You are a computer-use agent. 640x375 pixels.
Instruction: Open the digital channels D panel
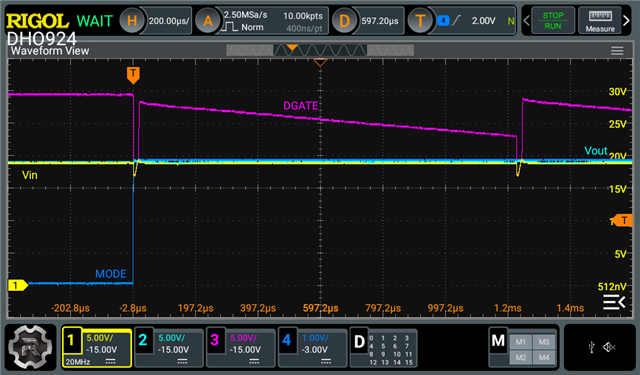384,348
